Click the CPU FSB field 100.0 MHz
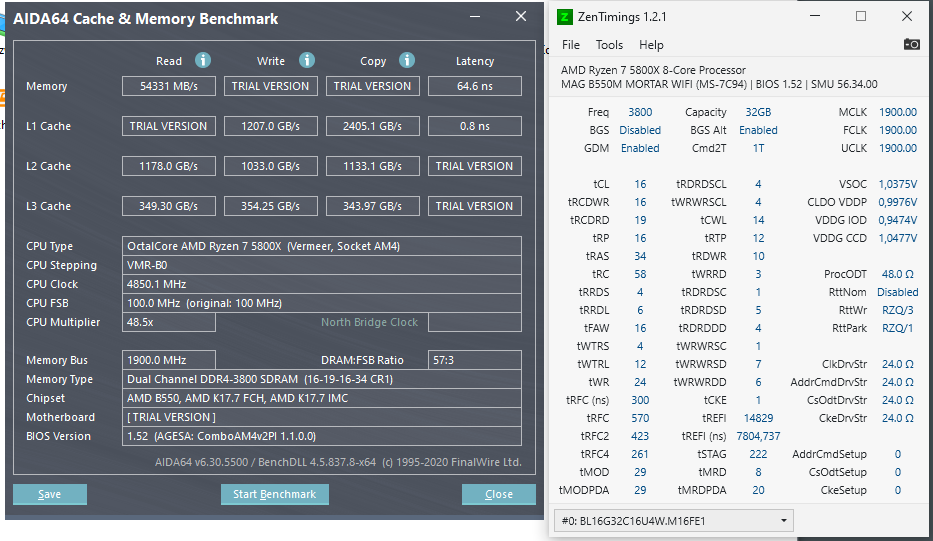 point(322,303)
